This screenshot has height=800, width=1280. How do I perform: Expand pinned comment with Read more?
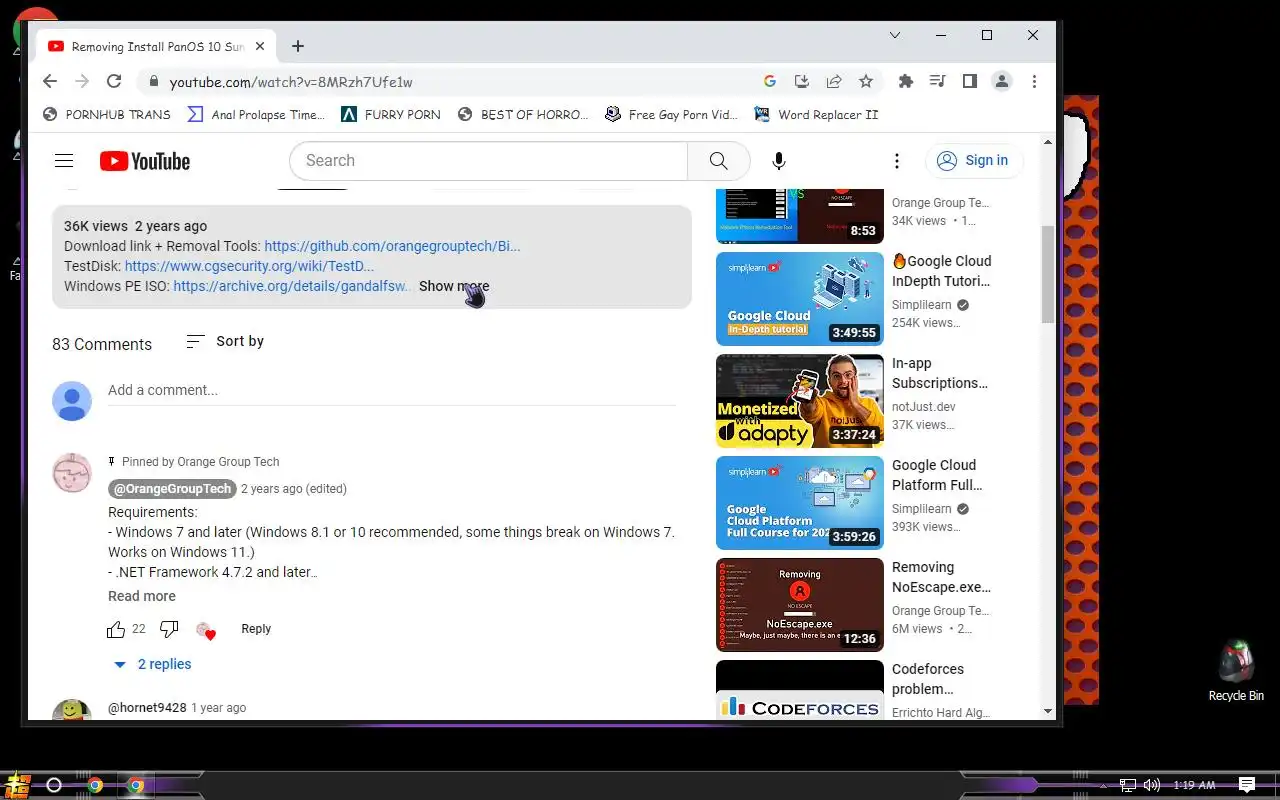(142, 596)
